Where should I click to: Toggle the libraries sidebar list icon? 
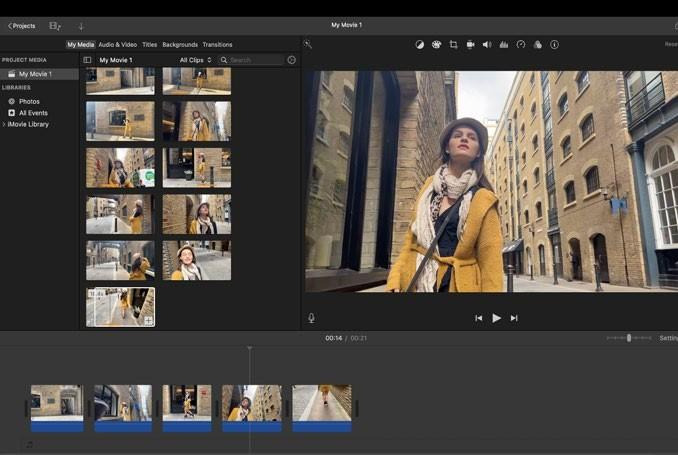coord(87,60)
